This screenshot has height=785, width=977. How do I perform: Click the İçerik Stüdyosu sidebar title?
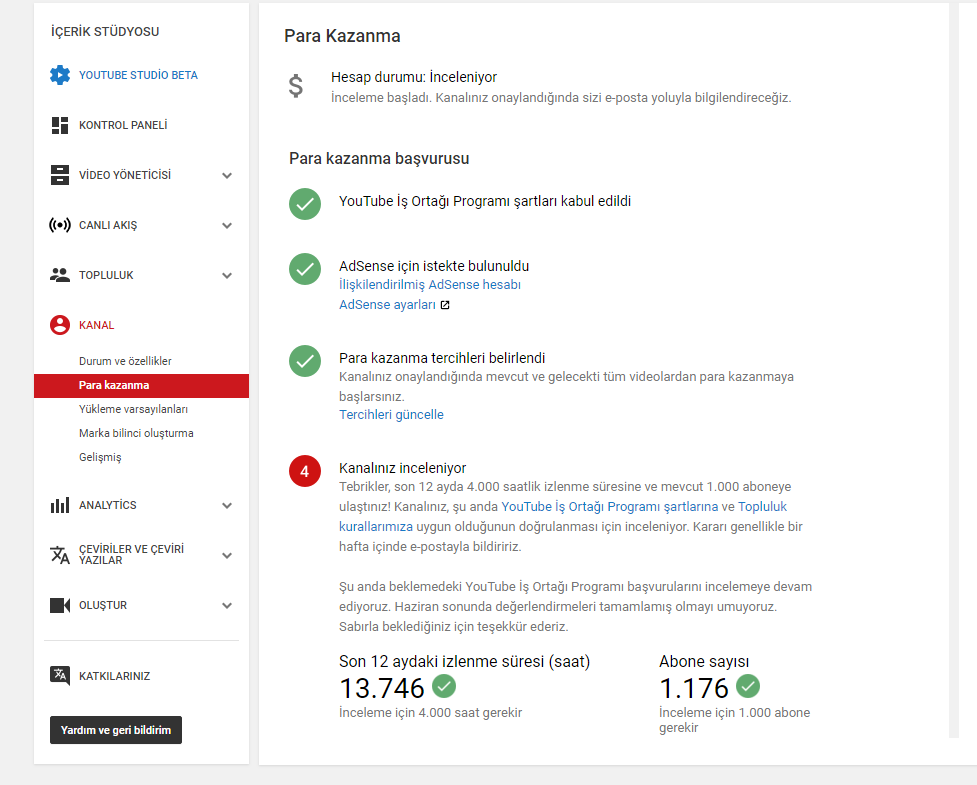pyautogui.click(x=105, y=32)
